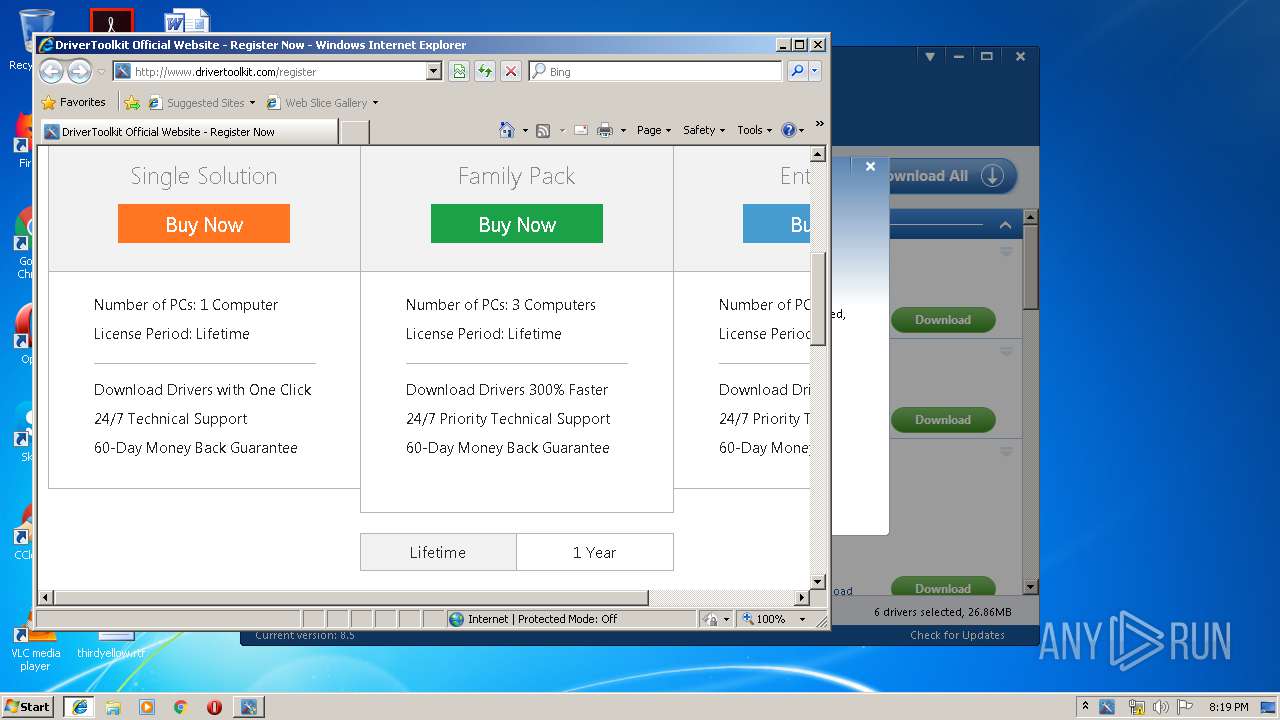Select DriverToolkit Official Website tab
The width and height of the screenshot is (1280, 720).
188,131
